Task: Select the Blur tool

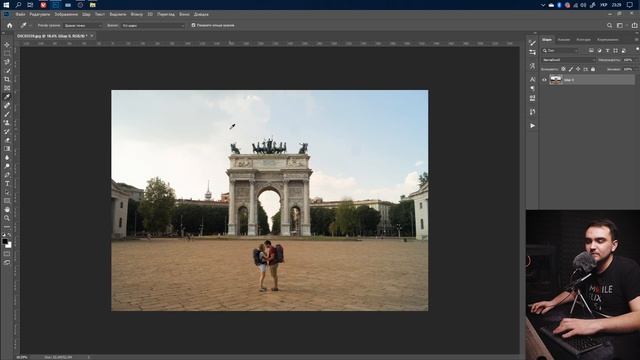Action: pos(7,158)
